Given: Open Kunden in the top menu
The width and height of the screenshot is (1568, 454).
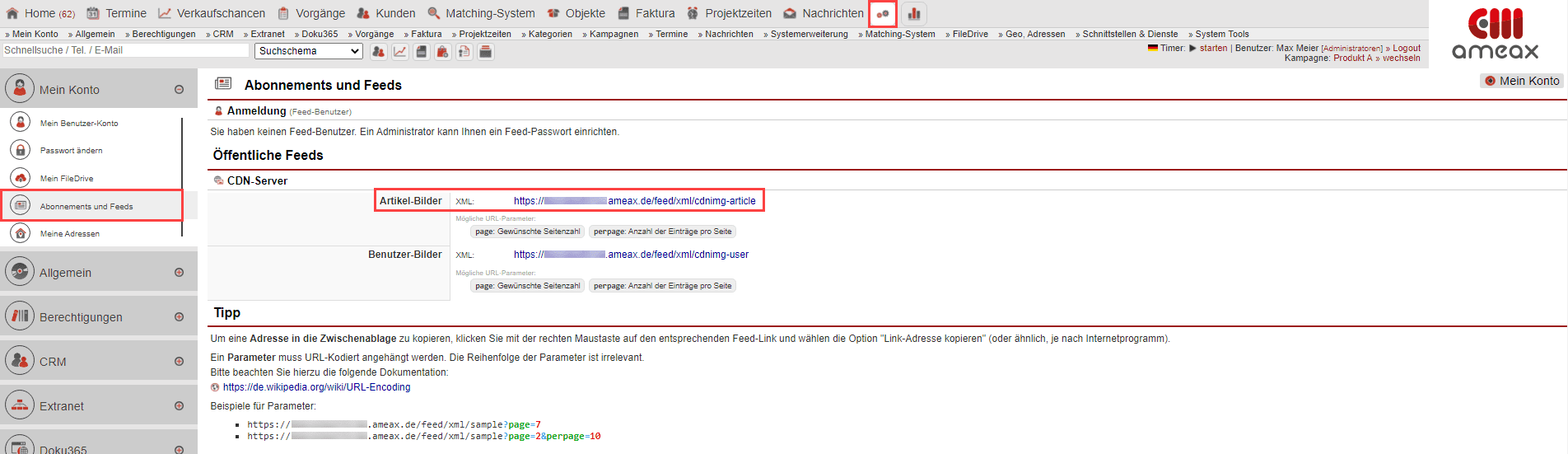Looking at the screenshot, I should (x=386, y=13).
